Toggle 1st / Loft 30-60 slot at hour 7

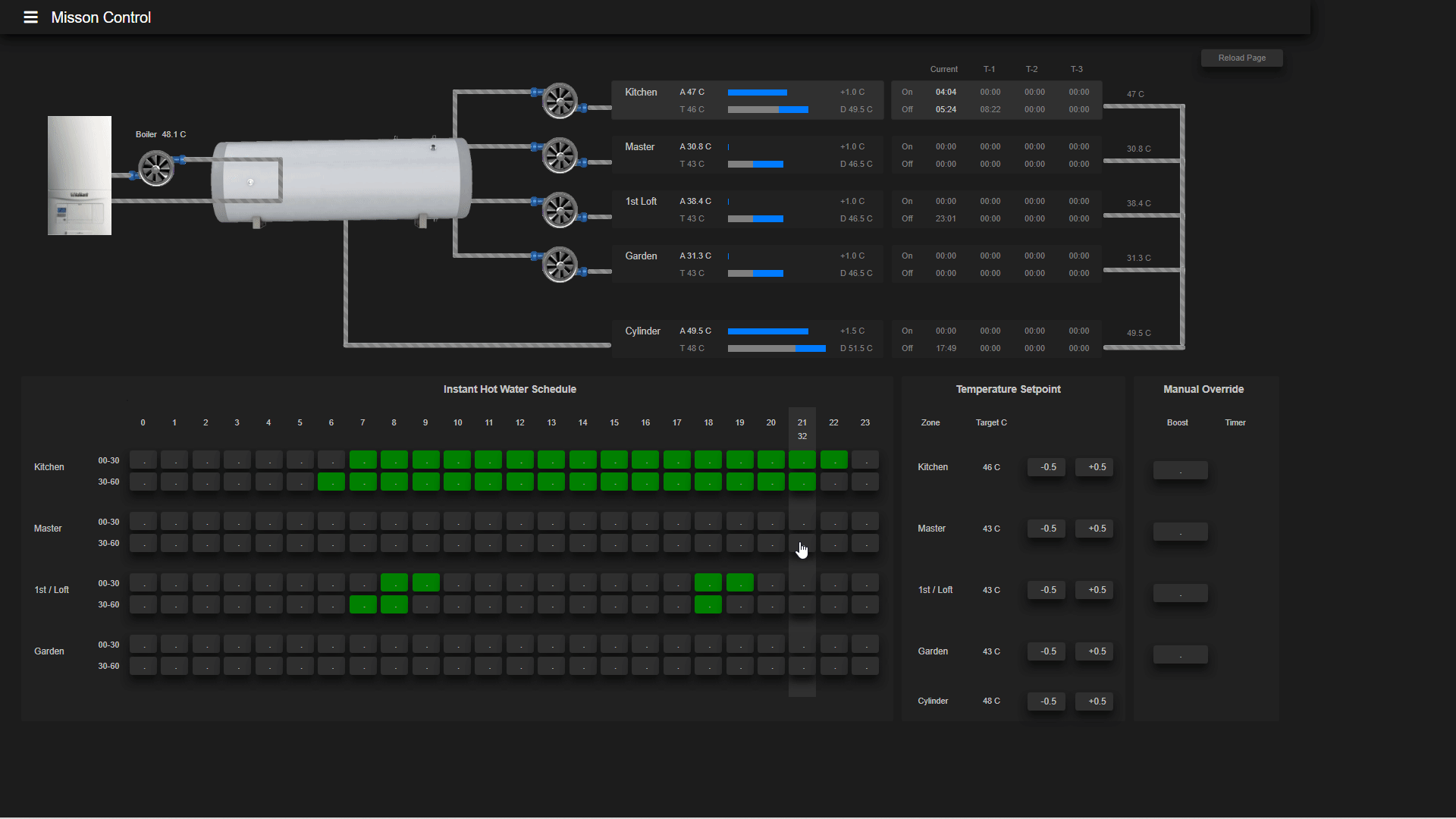tap(363, 604)
